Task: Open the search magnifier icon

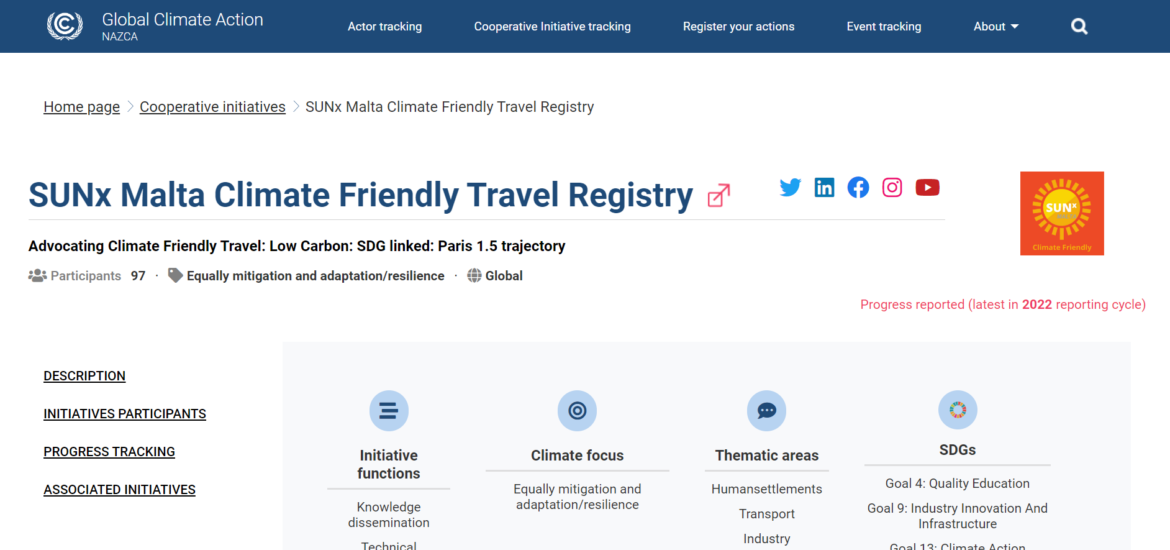Action: coord(1079,27)
